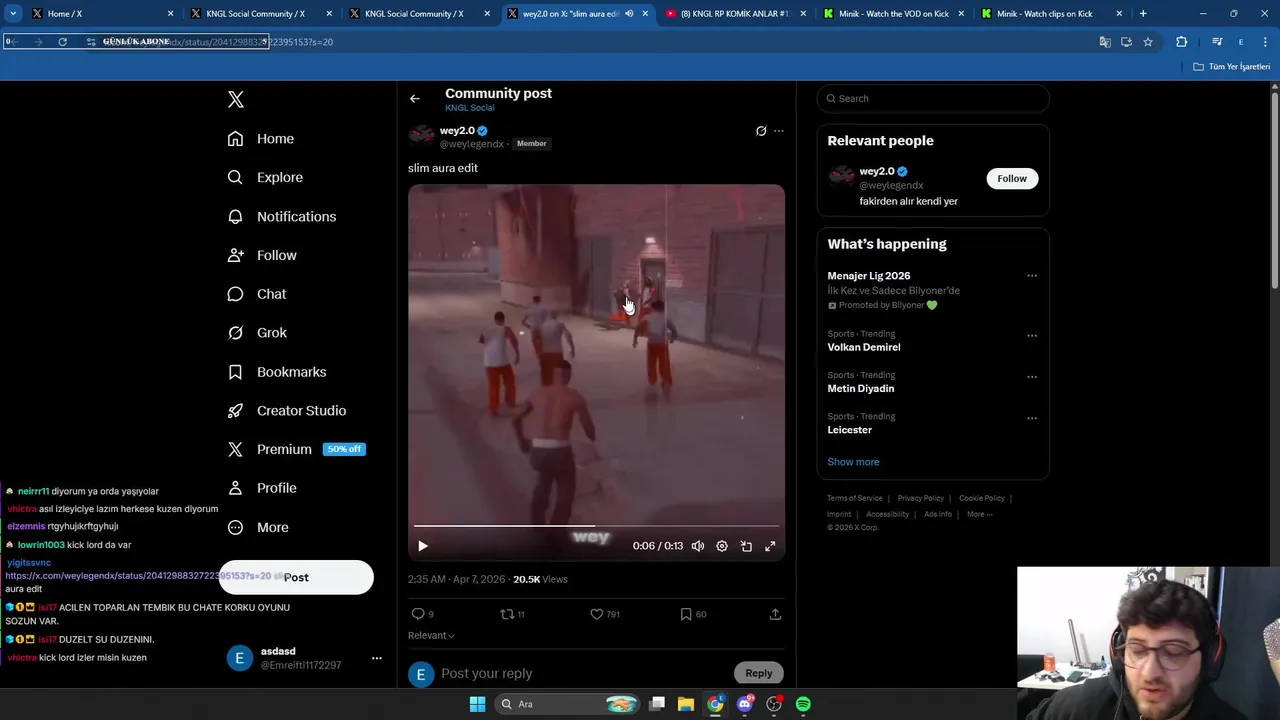Open options for the Leicester trend
The height and width of the screenshot is (720, 1280).
coord(1032,418)
